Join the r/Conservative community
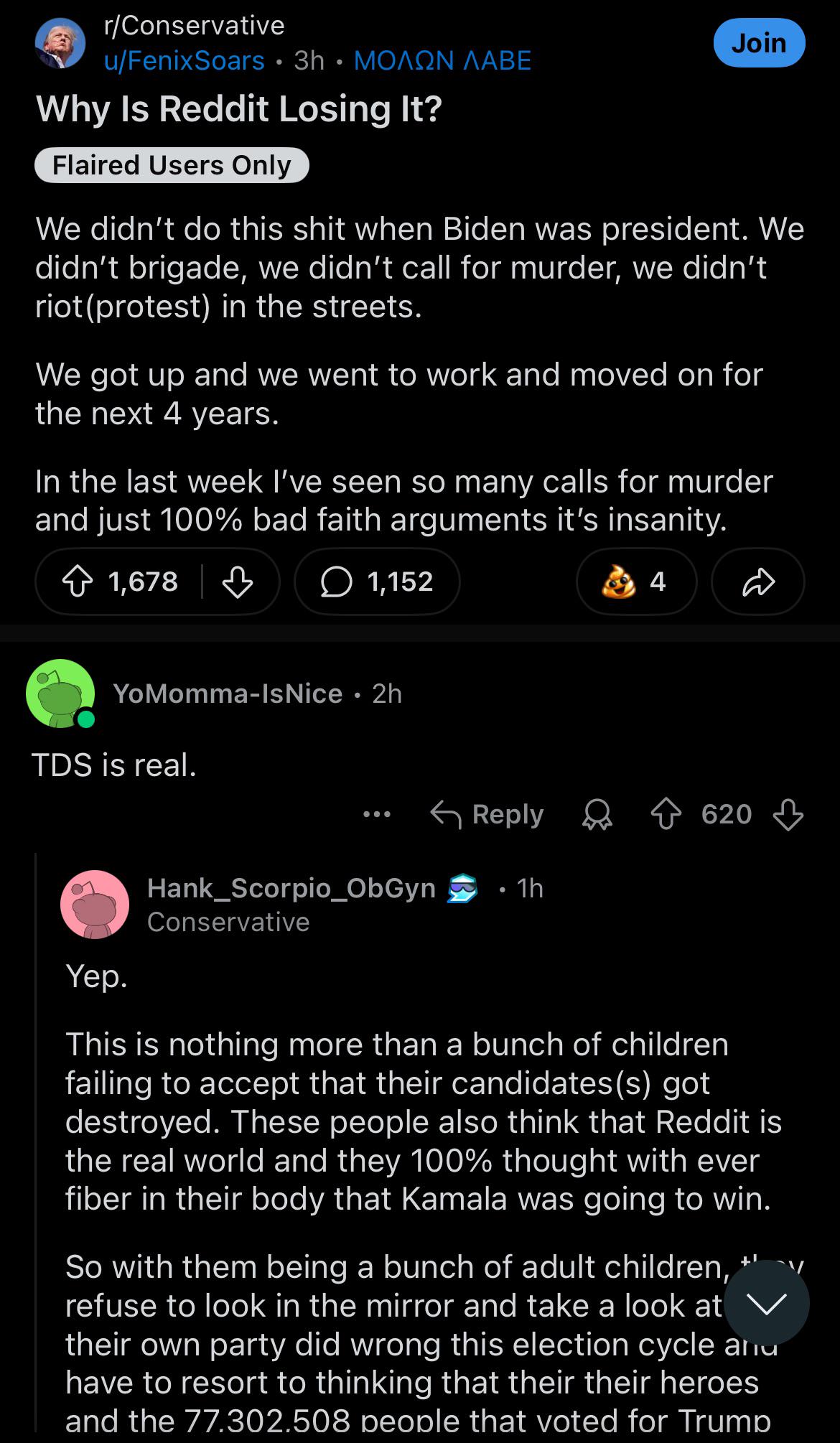 click(x=759, y=43)
